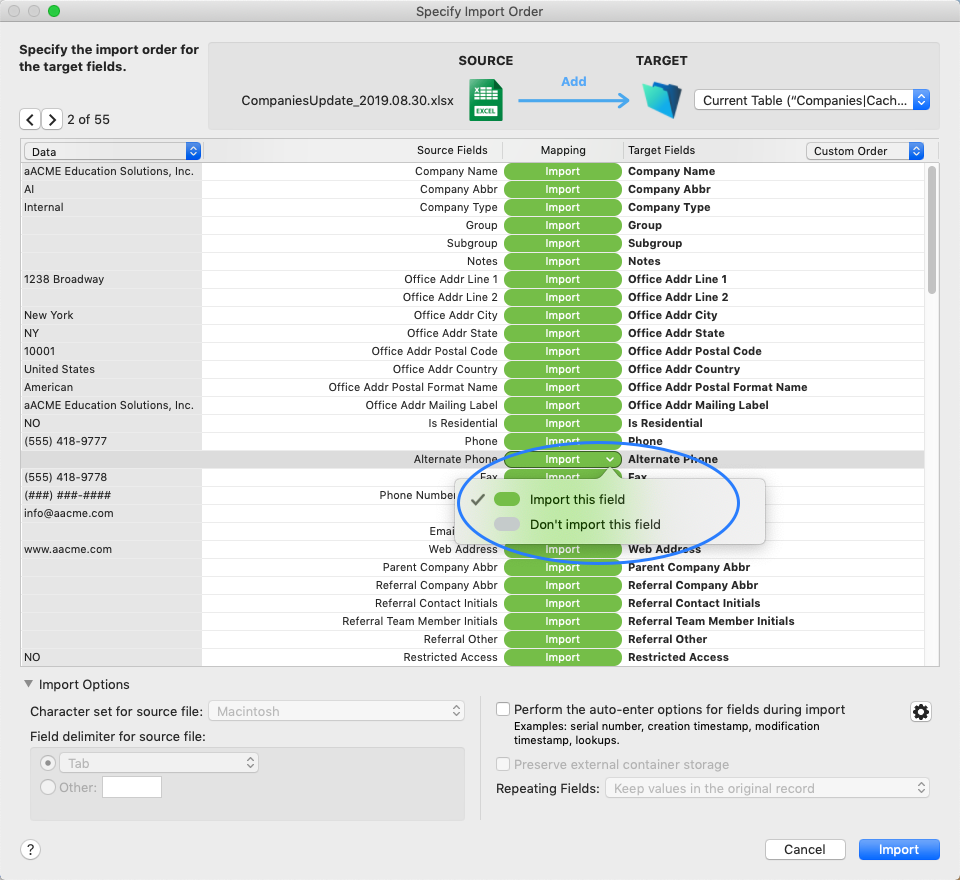Toggle the Referral Team Member Initials Import mapping
Image resolution: width=960 pixels, height=880 pixels.
[x=563, y=621]
